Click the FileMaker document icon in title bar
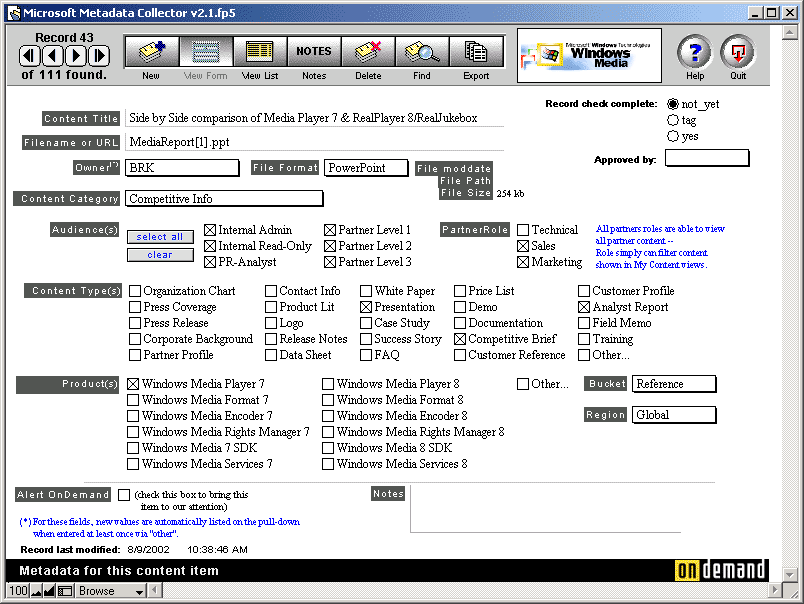Screen dimensions: 804x604 [14, 13]
